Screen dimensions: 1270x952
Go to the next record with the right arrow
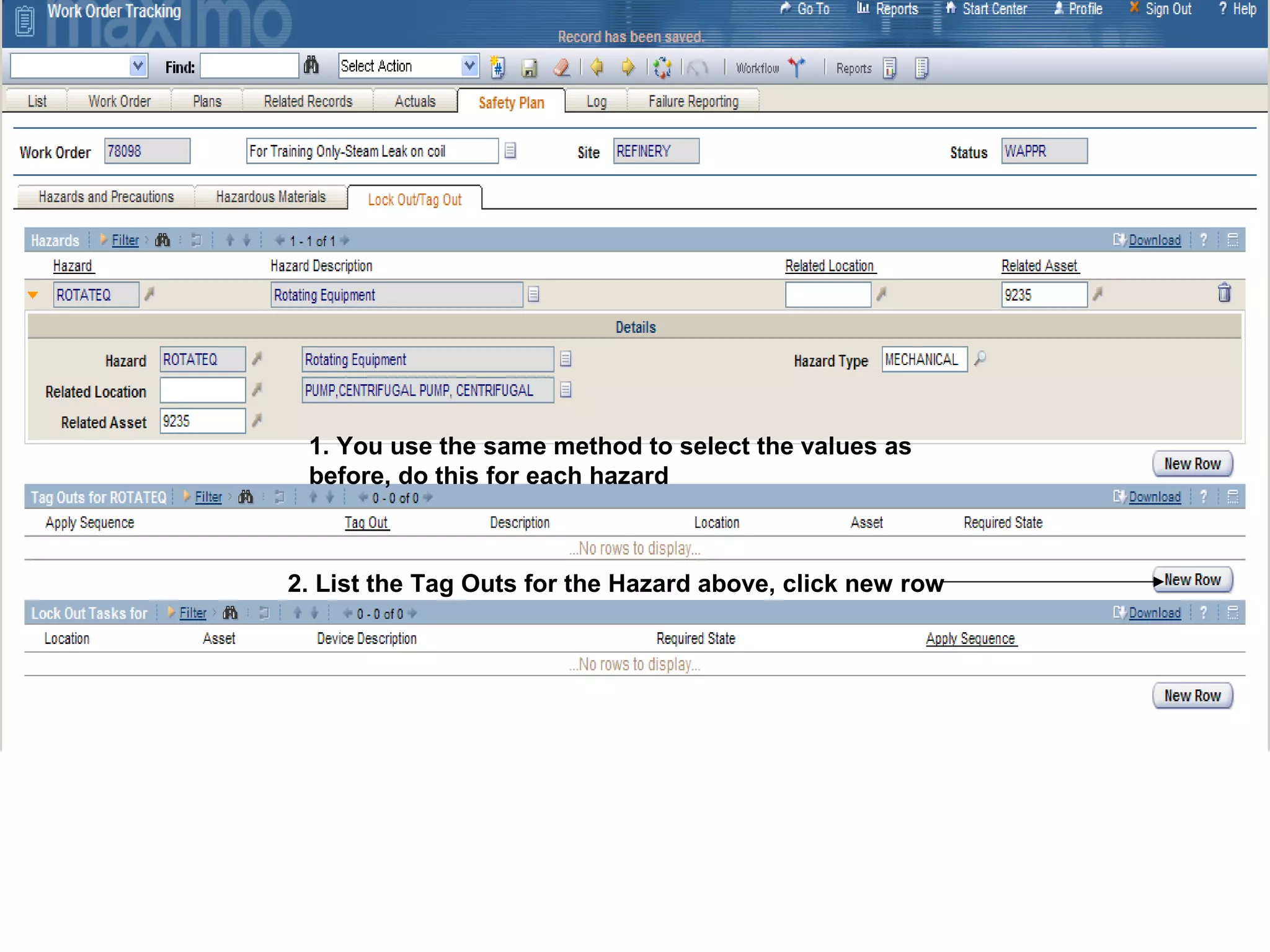click(628, 66)
